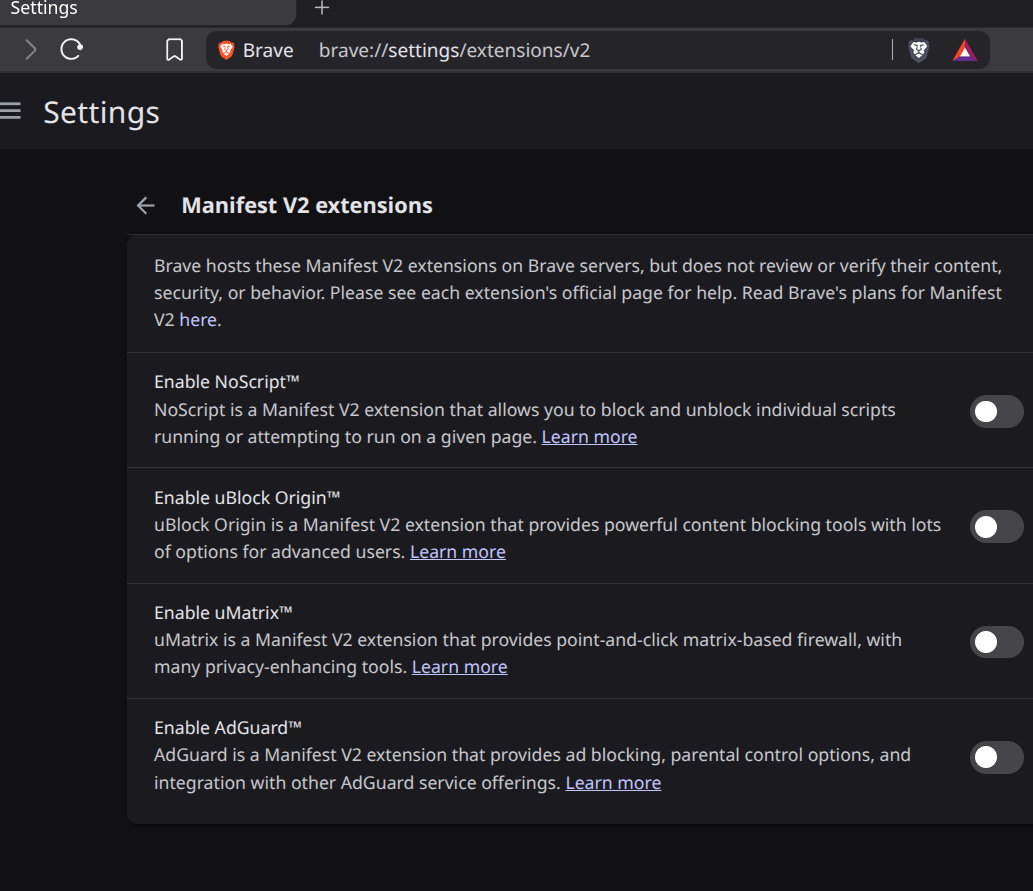1033x891 pixels.
Task: Turn on the uMatrix toggle
Action: (x=996, y=642)
